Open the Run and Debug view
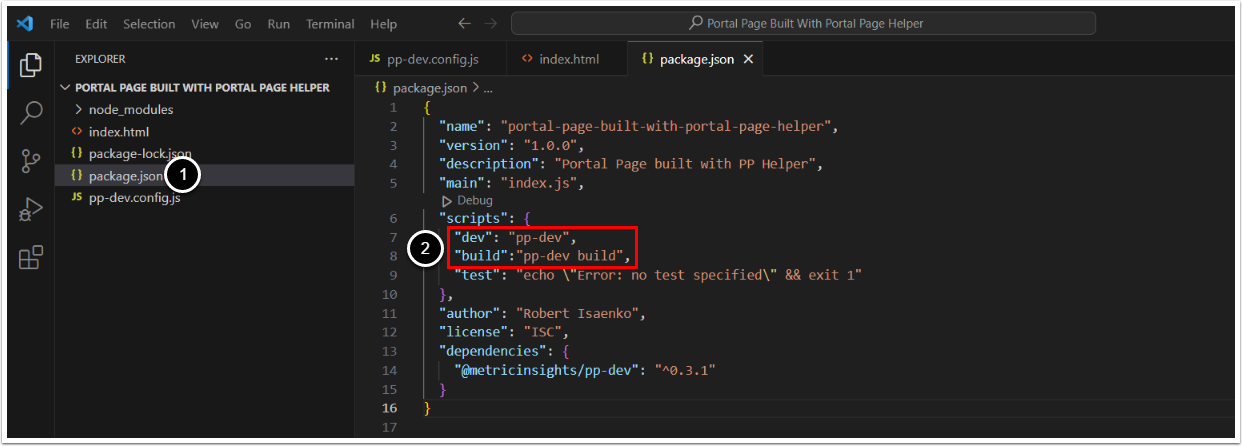Screen dimensions: 1242x446 (x=31, y=210)
